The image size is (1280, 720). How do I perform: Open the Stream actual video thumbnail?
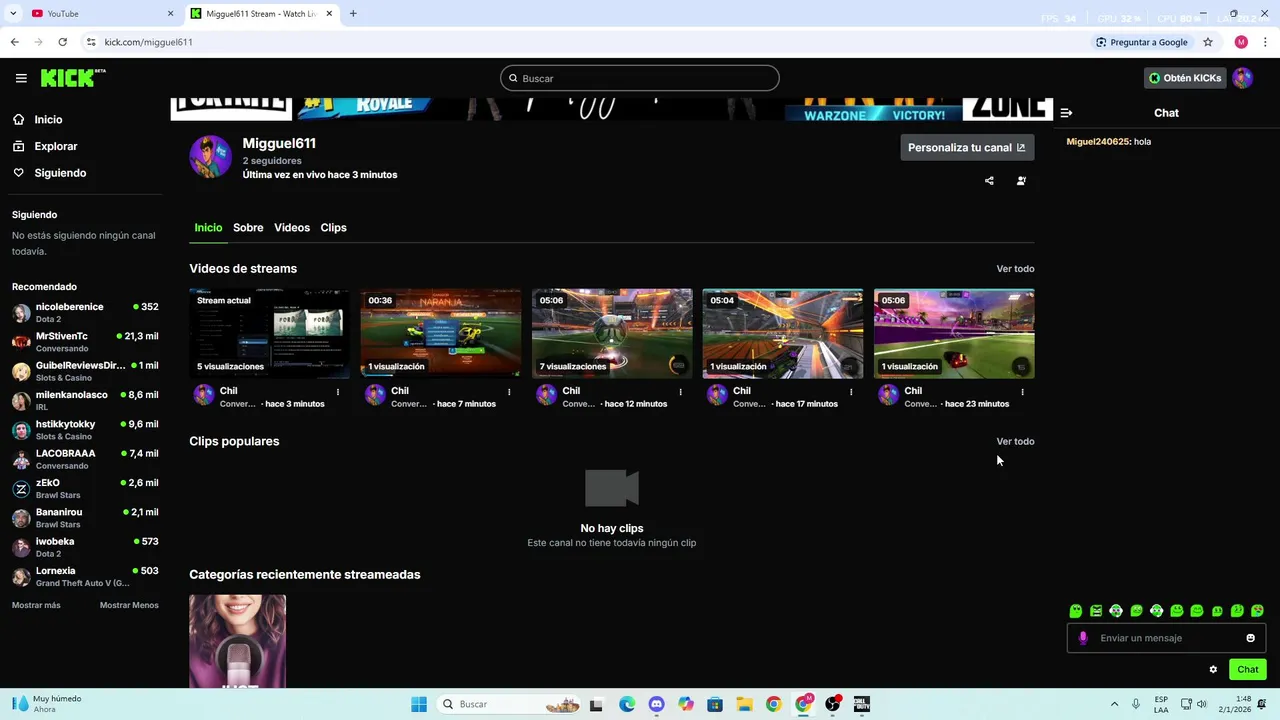pos(269,334)
